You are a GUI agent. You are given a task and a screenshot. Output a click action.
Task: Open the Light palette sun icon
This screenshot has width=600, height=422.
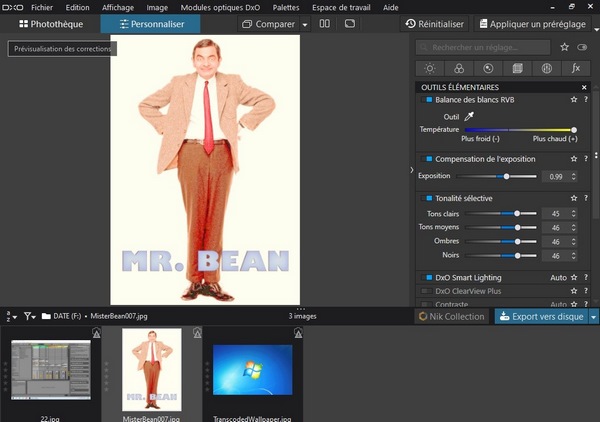[430, 68]
